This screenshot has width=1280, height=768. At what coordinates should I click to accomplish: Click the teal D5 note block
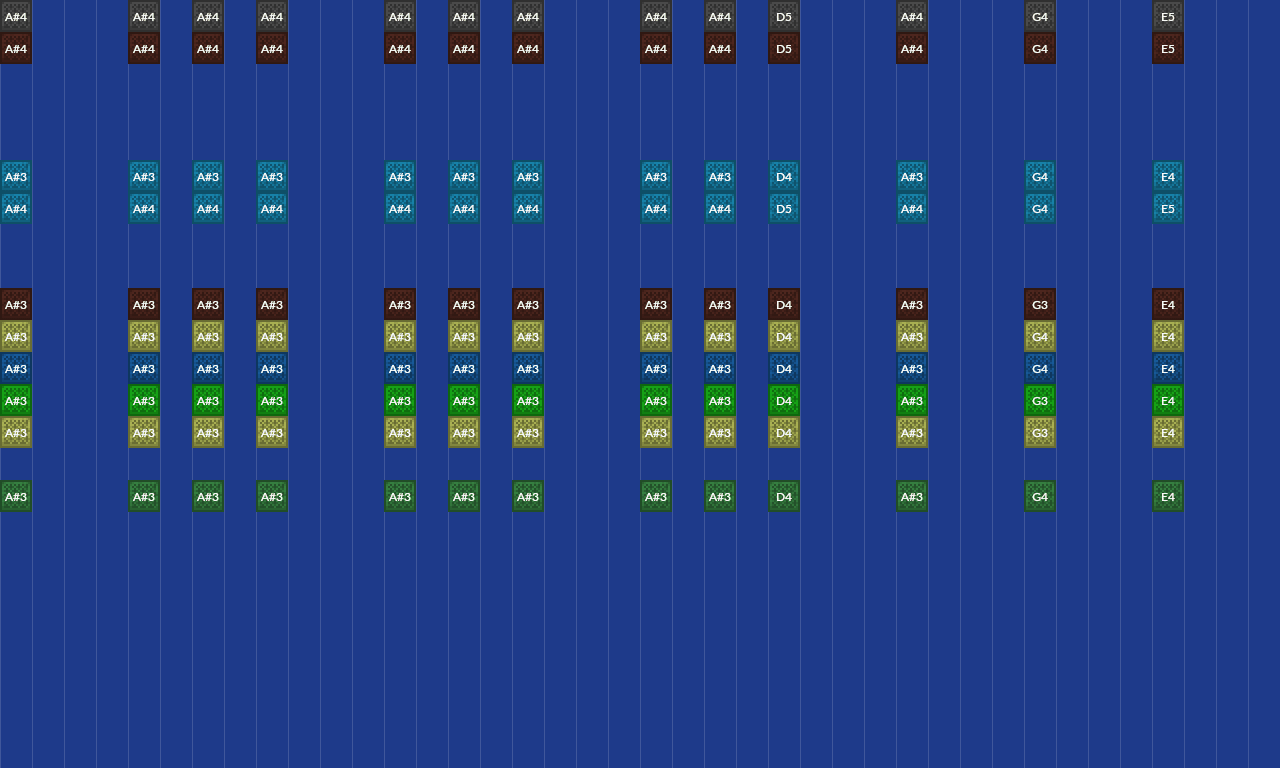784,208
